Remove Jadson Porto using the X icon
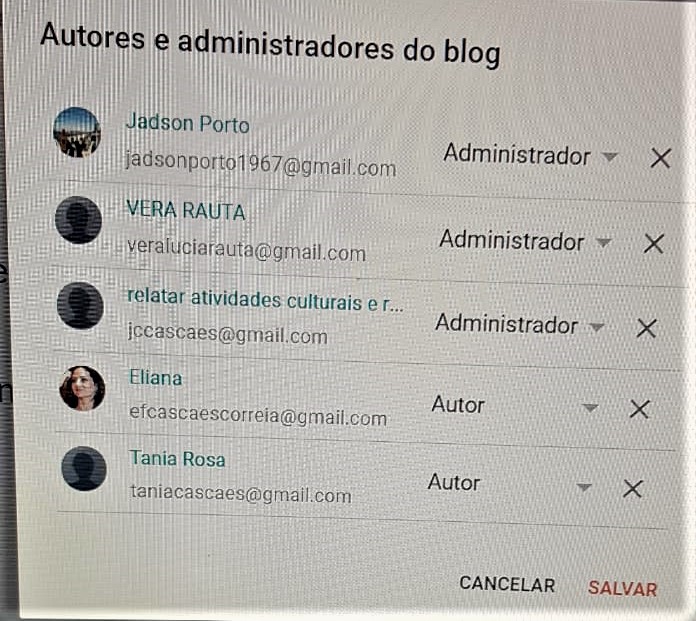The width and height of the screenshot is (696, 621). click(660, 158)
